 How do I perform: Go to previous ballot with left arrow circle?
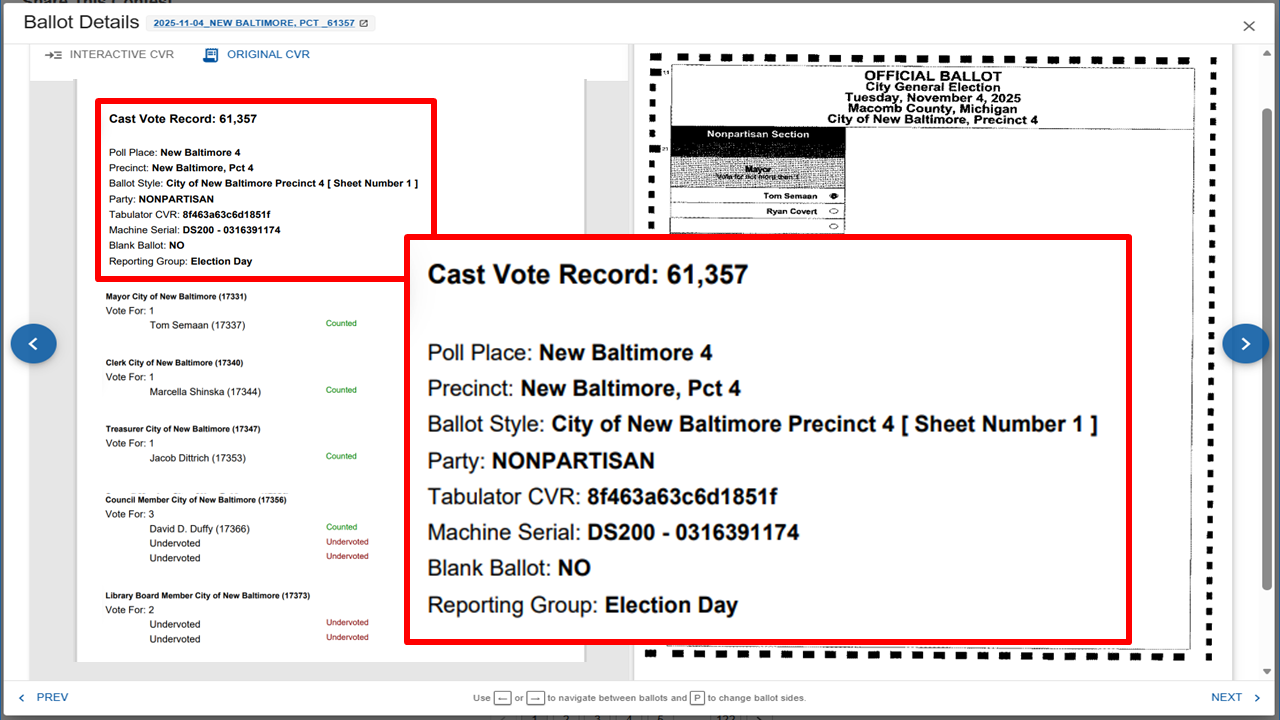[x=33, y=344]
